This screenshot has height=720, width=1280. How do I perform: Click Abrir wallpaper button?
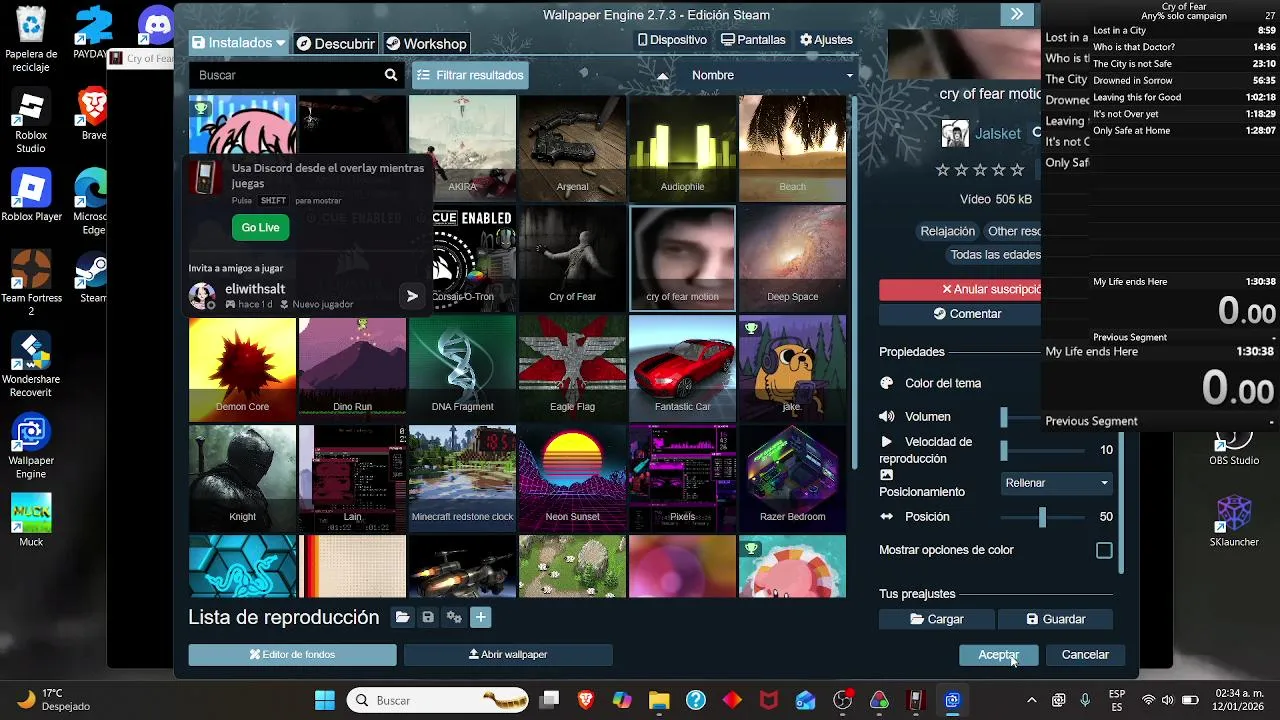coord(508,655)
